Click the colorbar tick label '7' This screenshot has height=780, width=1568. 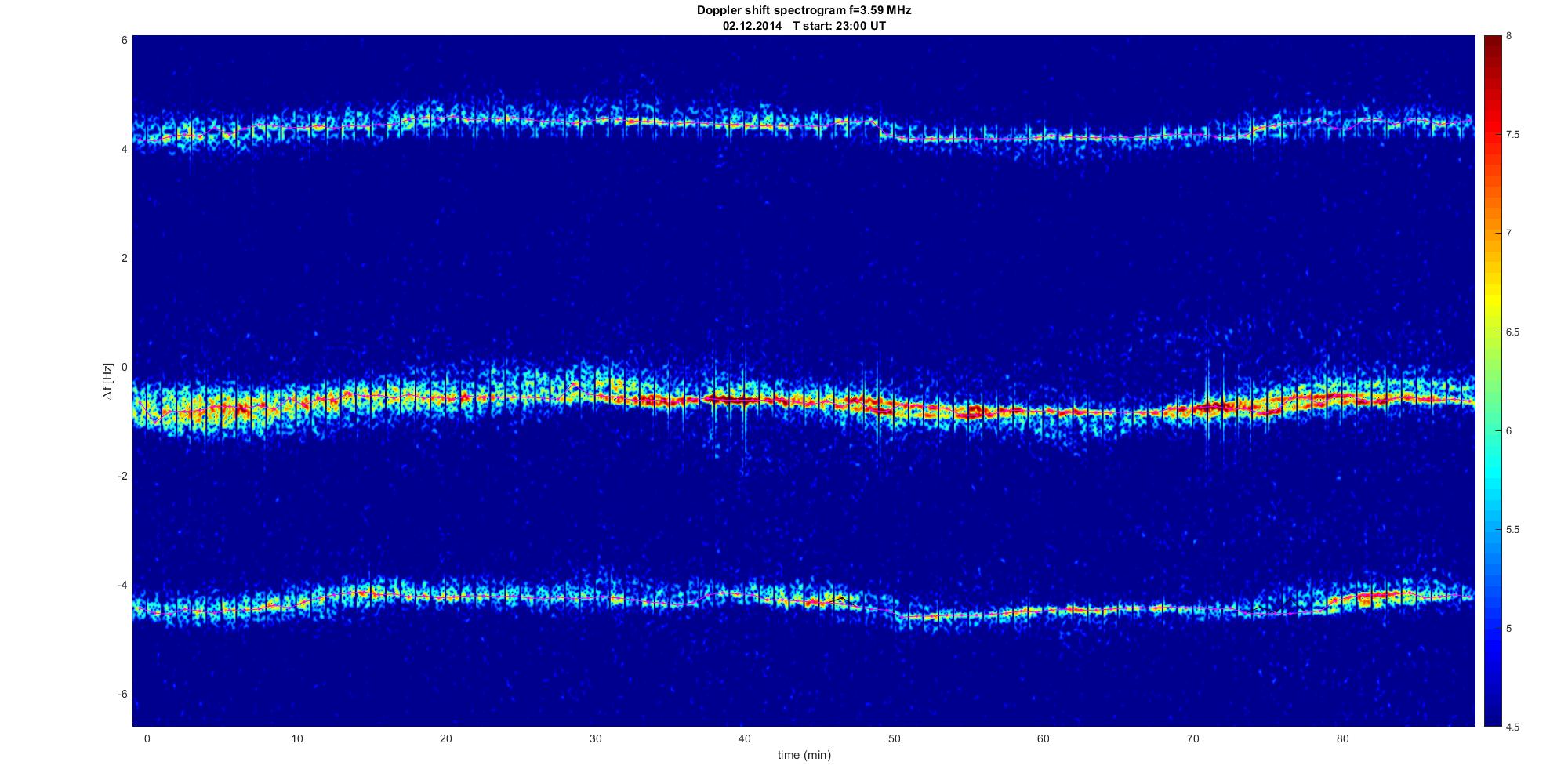(1509, 234)
